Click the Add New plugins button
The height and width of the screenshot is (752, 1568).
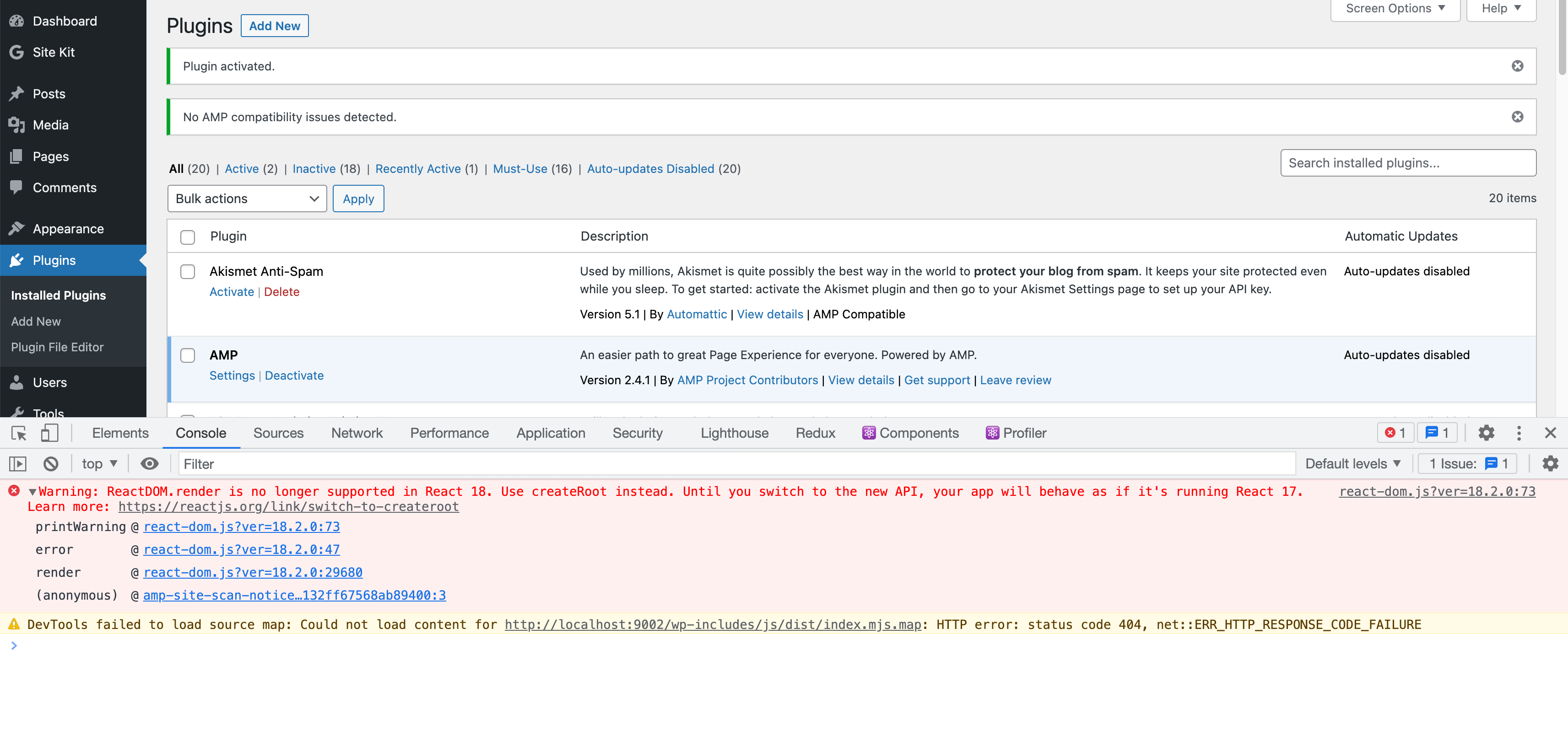pos(275,26)
